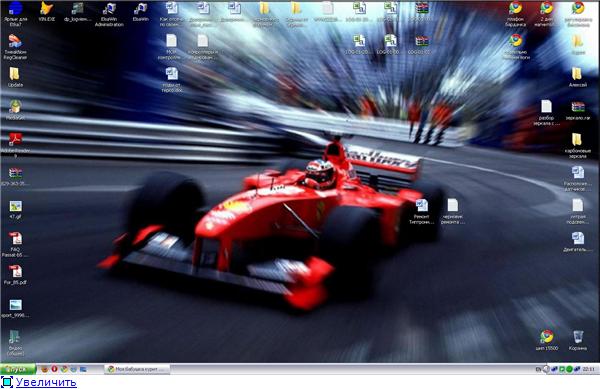
Task: Open the плафон бардачка Chrome shortcut
Action: point(515,14)
